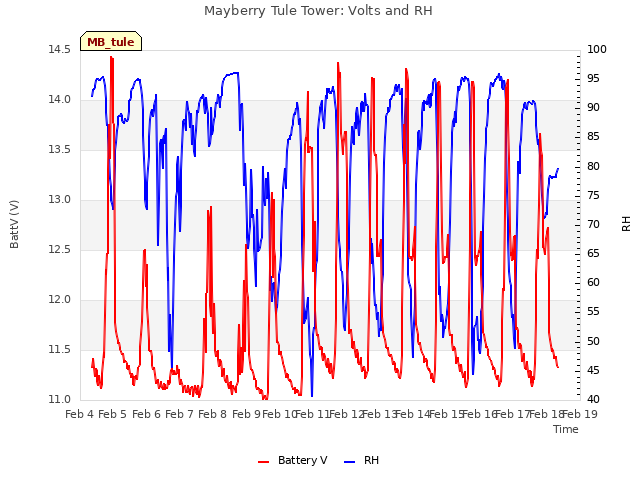Click the Feb 8 date tick label
640x480 pixels.
click(212, 414)
